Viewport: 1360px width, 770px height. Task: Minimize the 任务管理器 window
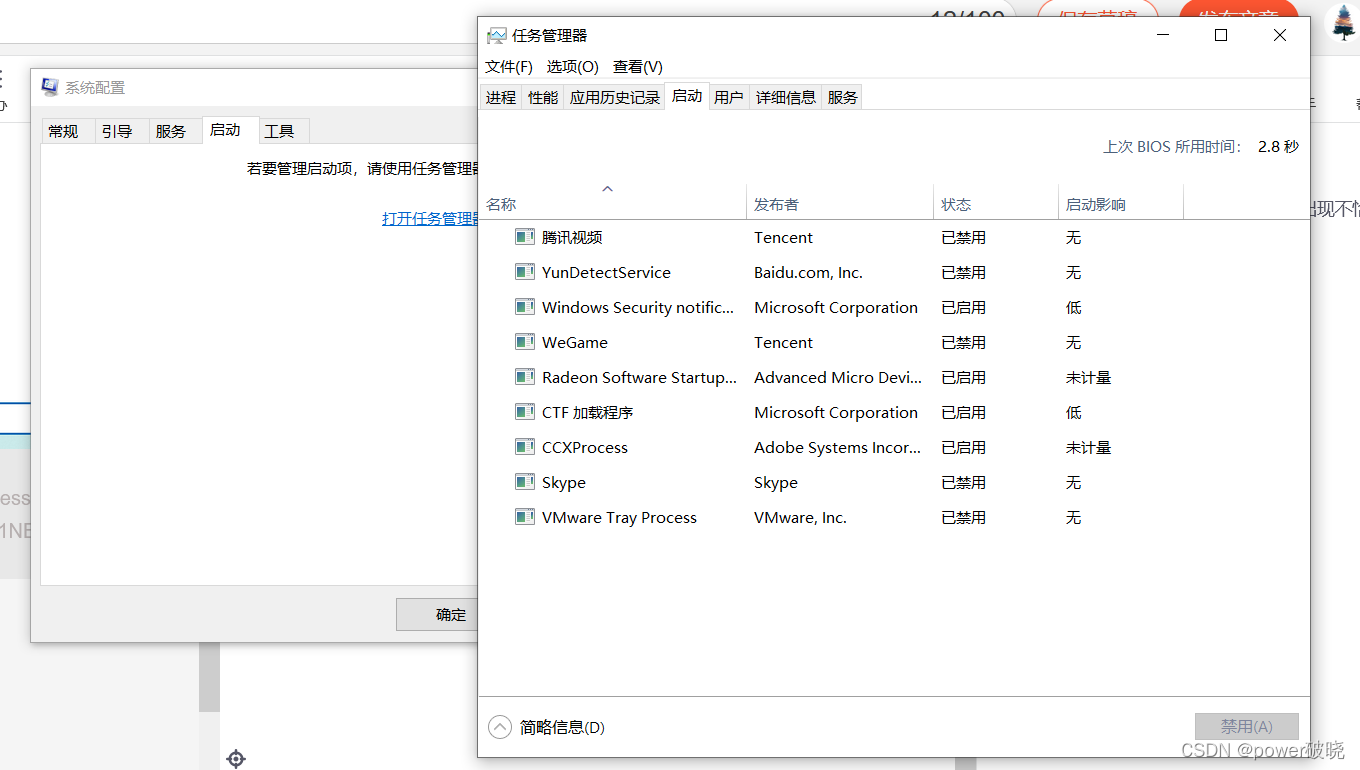(x=1163, y=35)
